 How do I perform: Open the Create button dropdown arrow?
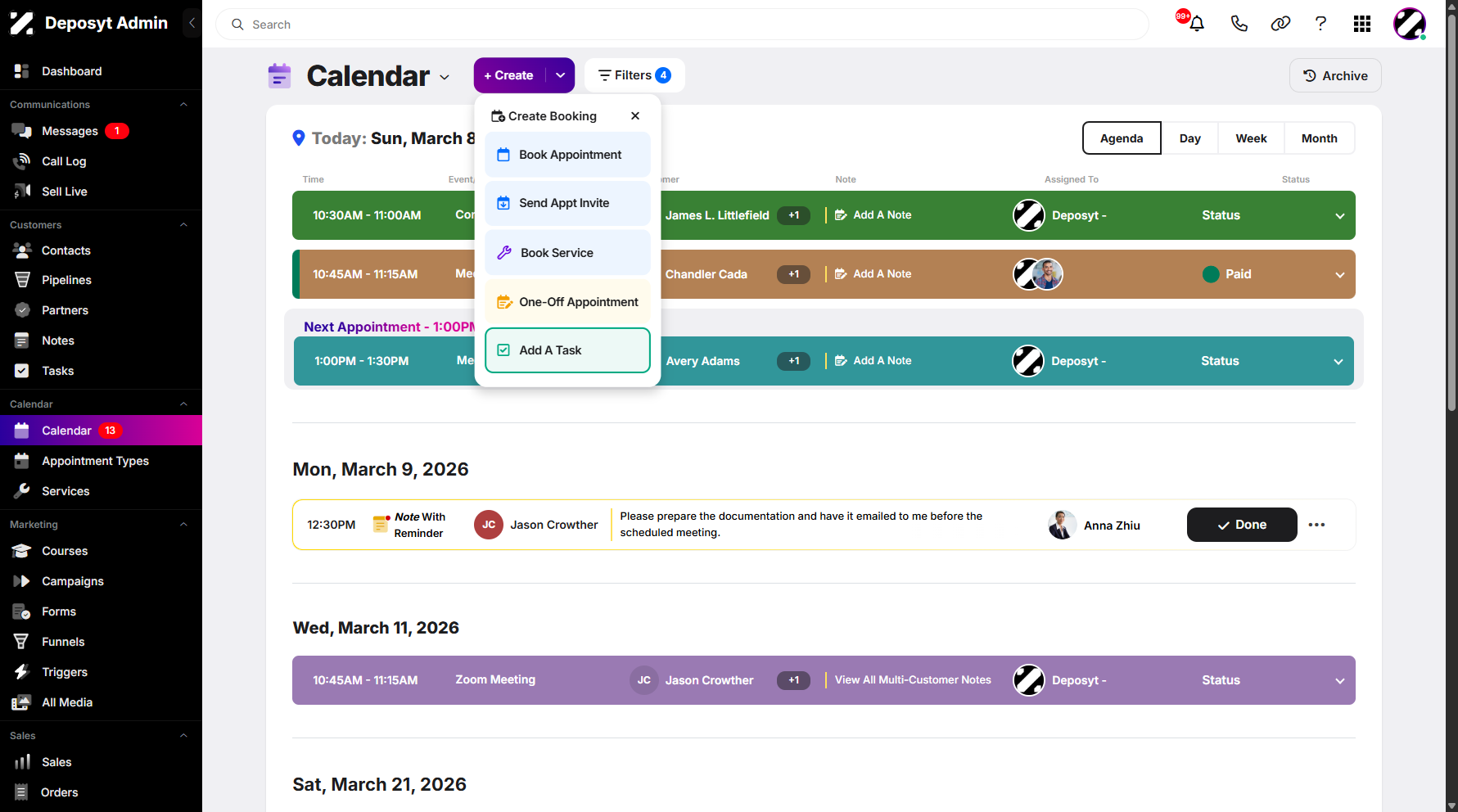click(x=561, y=75)
